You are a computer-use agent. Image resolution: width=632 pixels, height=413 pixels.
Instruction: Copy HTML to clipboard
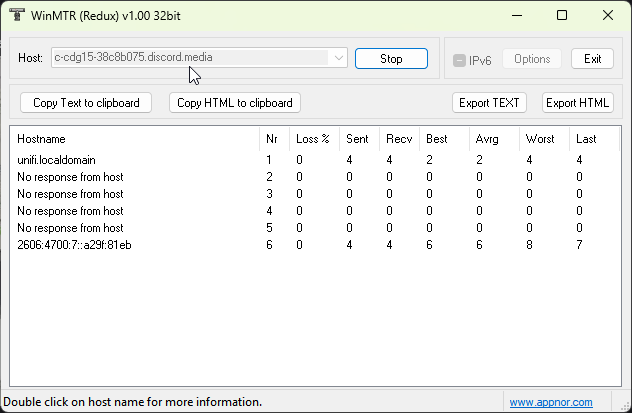click(x=235, y=103)
